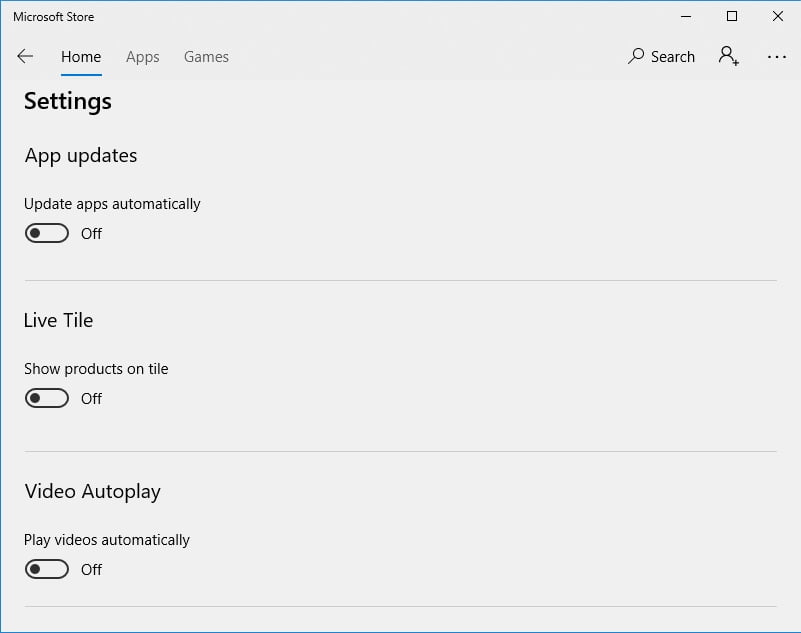Enable Play videos automatically
This screenshot has width=801, height=633.
pos(46,568)
